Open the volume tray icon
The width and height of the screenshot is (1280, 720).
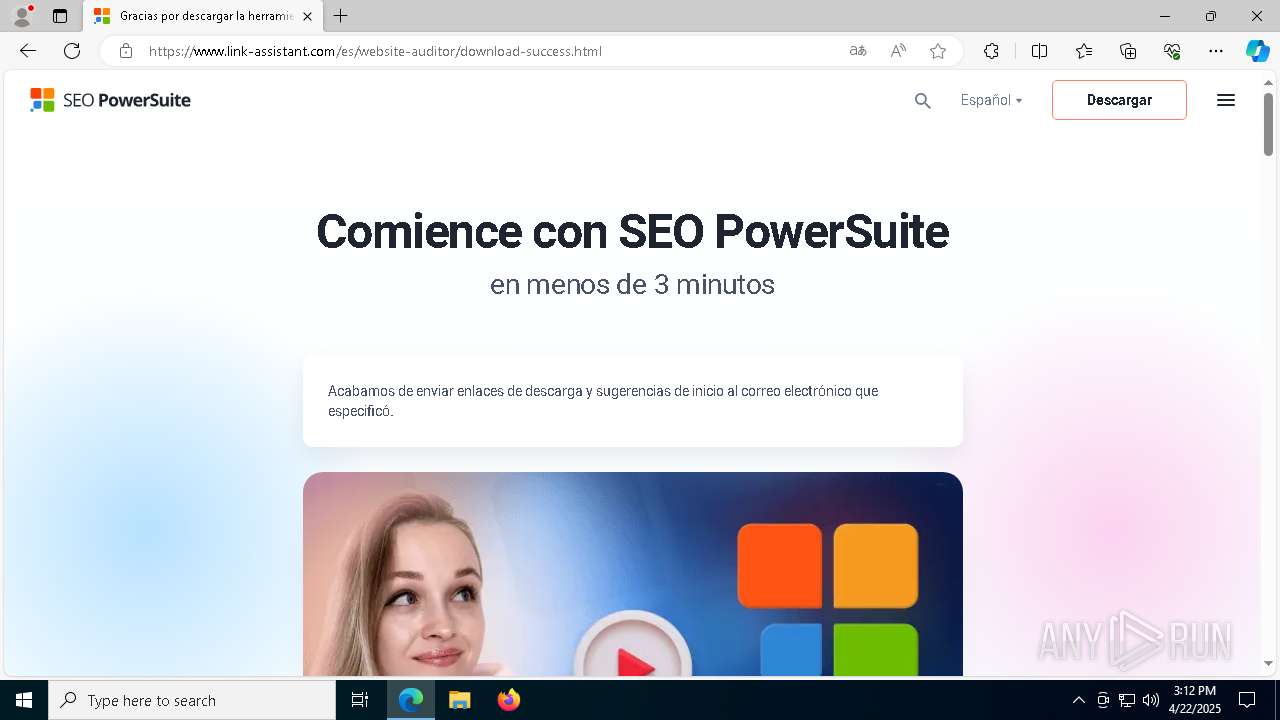pos(1151,700)
